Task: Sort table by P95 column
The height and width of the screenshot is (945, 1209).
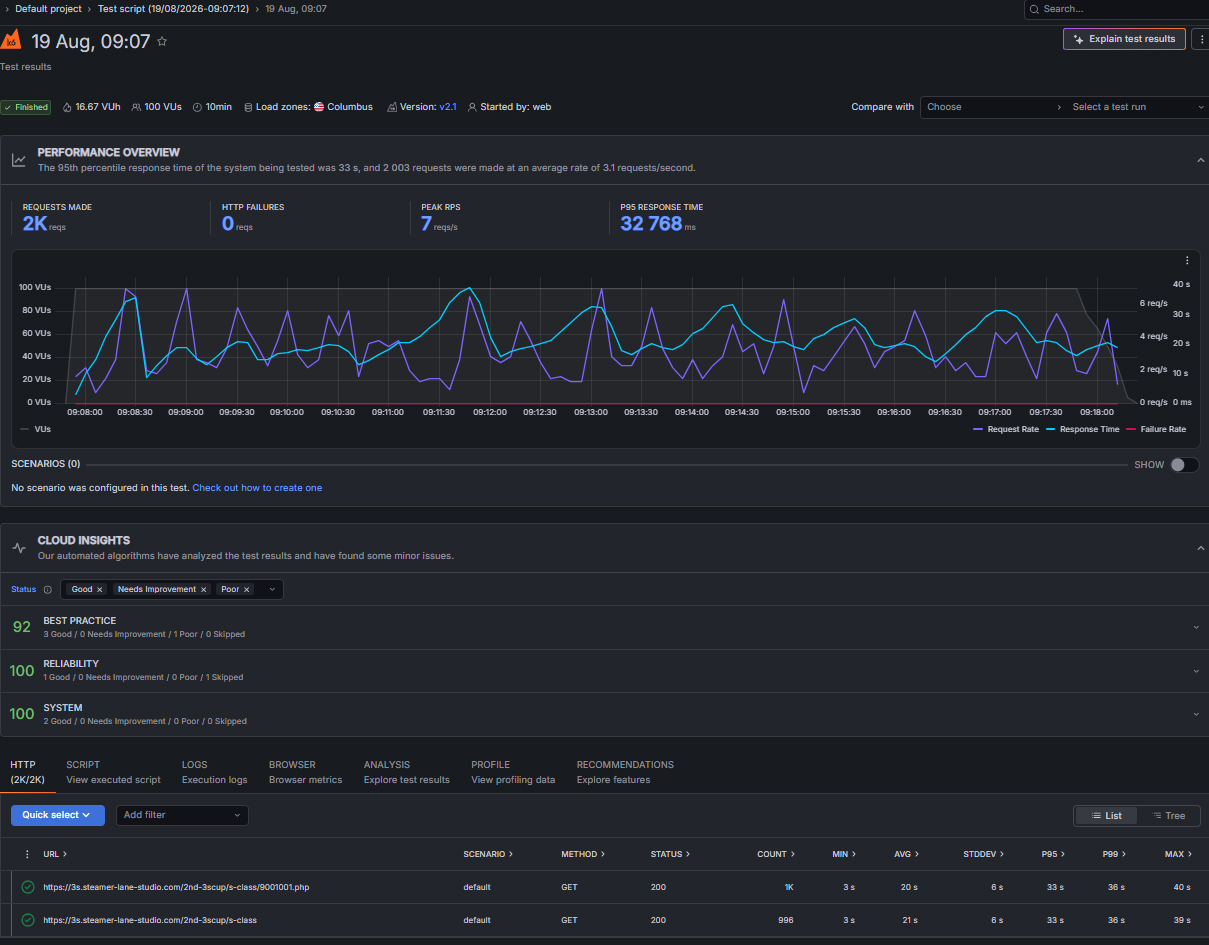Action: click(x=1053, y=854)
